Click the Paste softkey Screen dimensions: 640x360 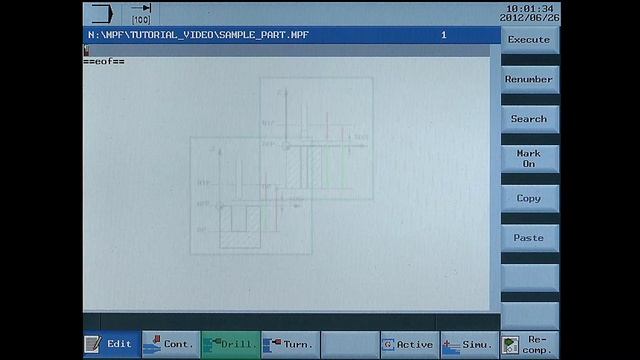530,238
